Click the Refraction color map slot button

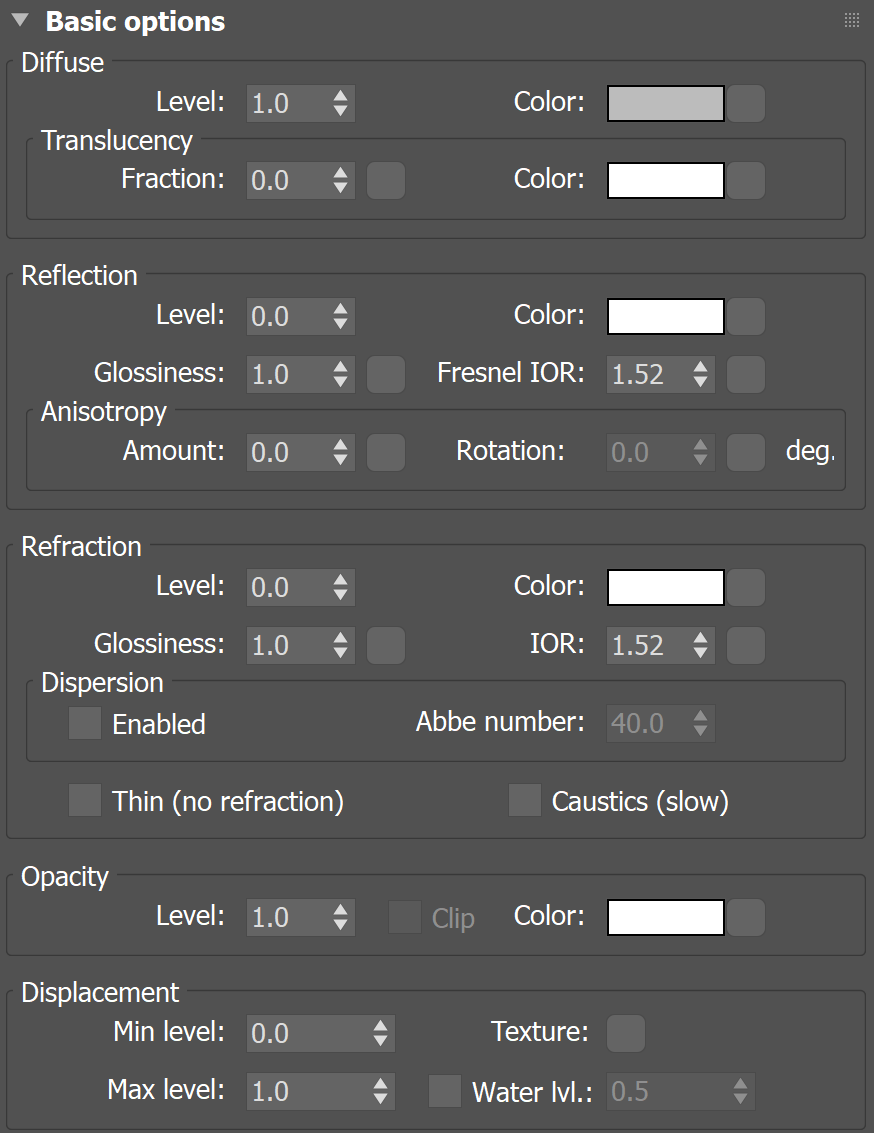tap(746, 587)
